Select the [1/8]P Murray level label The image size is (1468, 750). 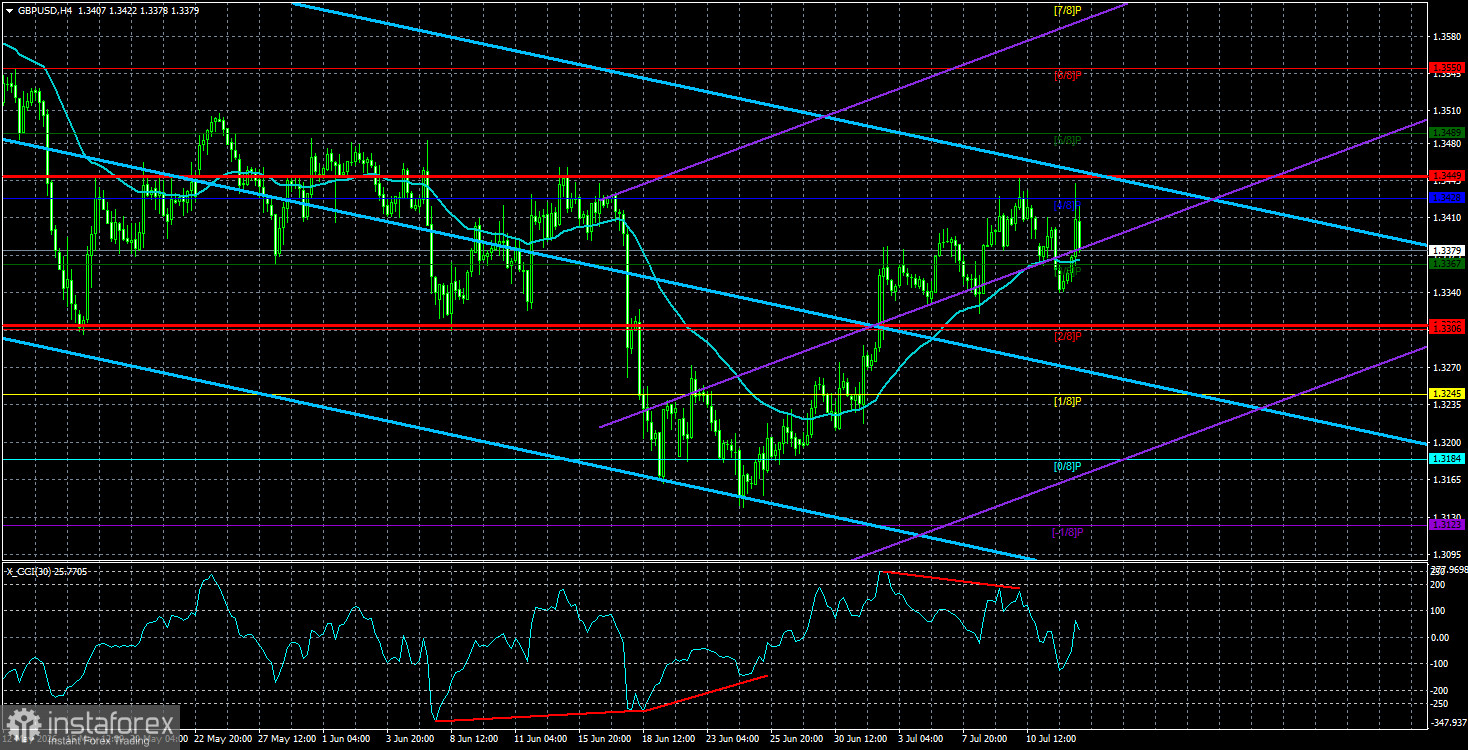[x=1068, y=401]
